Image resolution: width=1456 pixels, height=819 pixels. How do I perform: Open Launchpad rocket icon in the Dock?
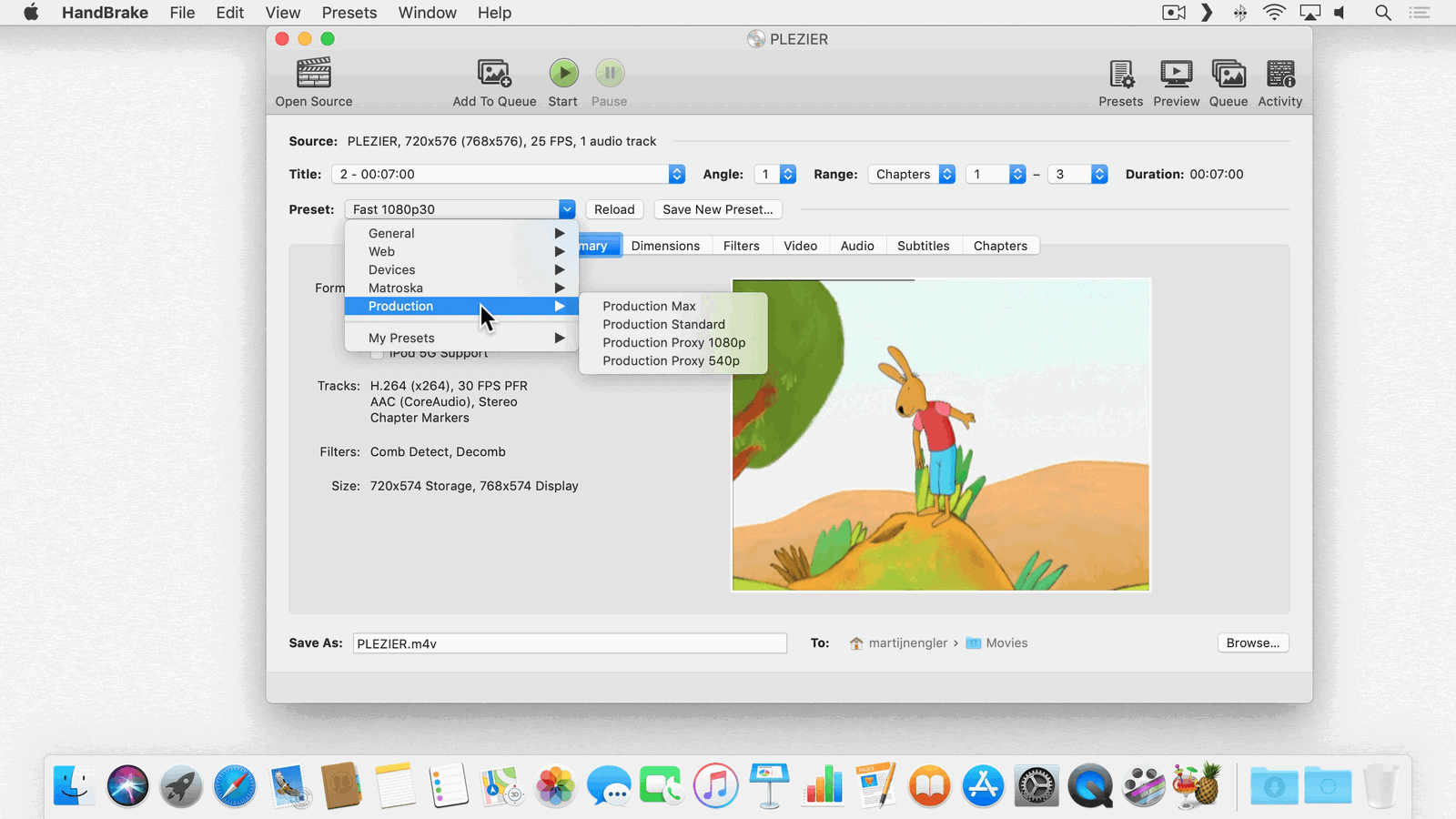click(181, 785)
